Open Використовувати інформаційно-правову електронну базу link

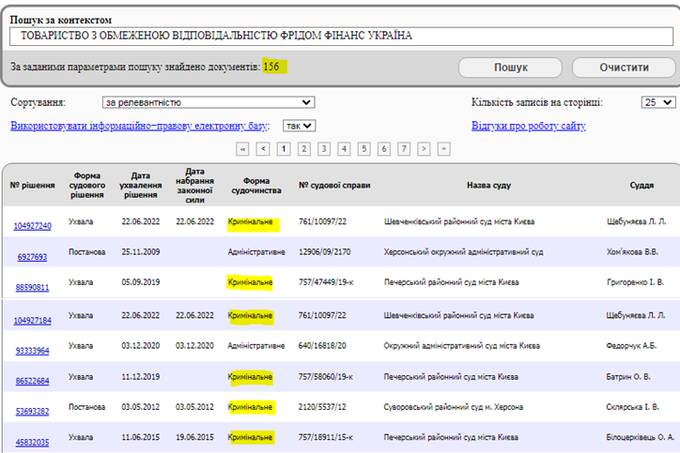coord(140,126)
